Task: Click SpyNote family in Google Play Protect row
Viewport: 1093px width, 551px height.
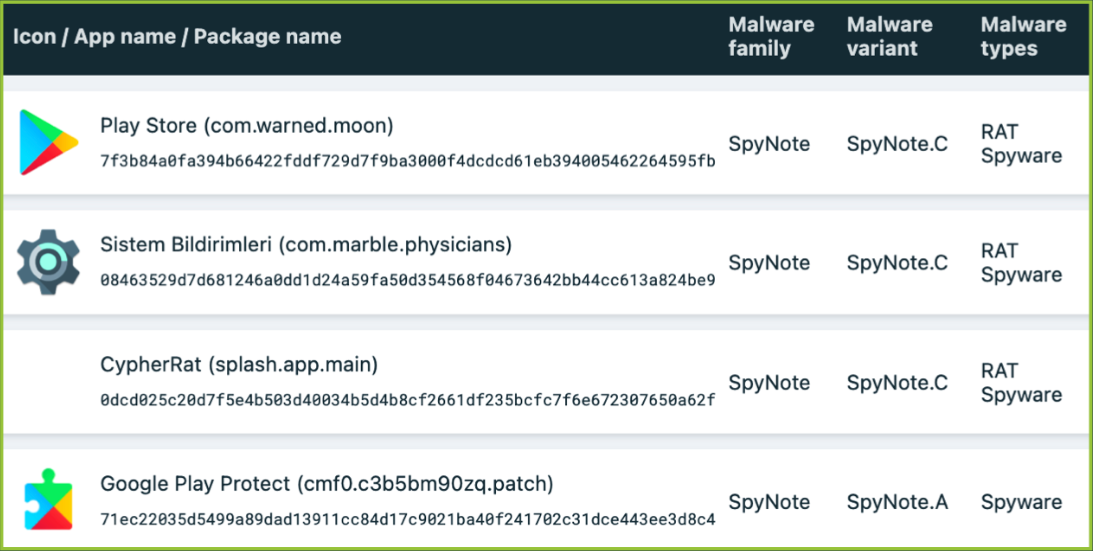Action: tap(769, 502)
